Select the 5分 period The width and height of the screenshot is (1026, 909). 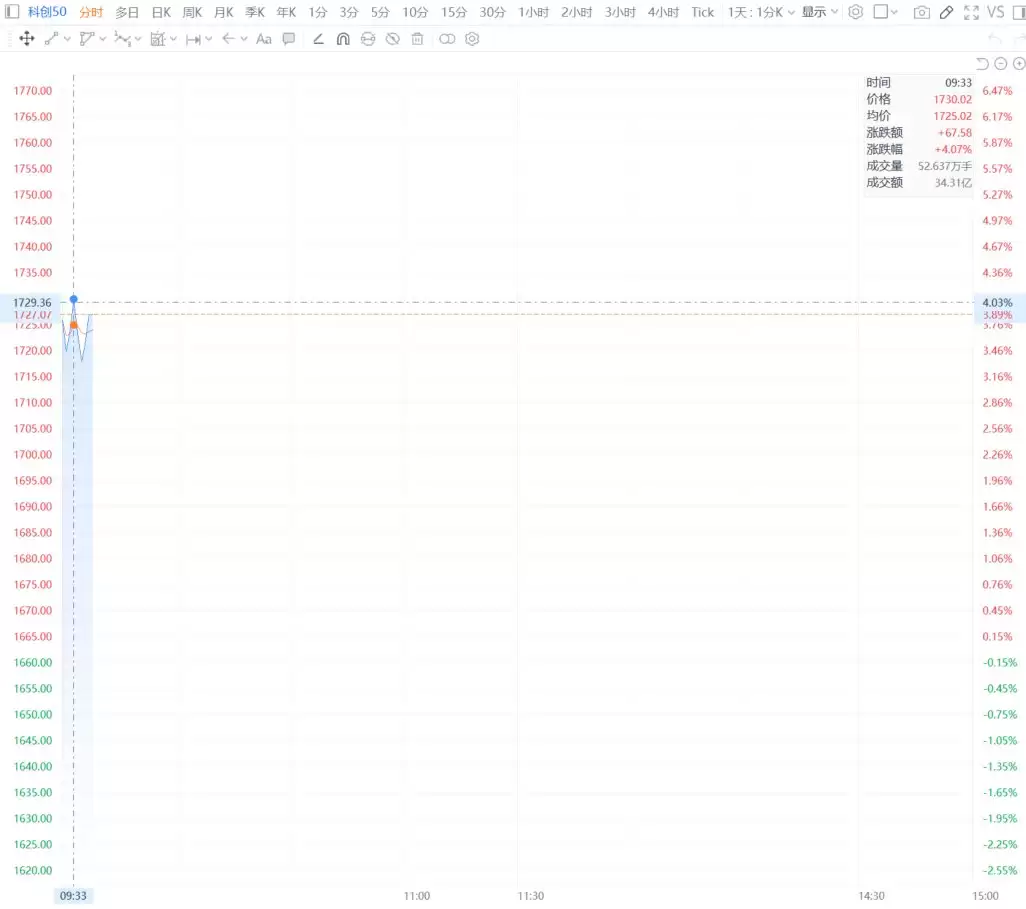coord(380,12)
